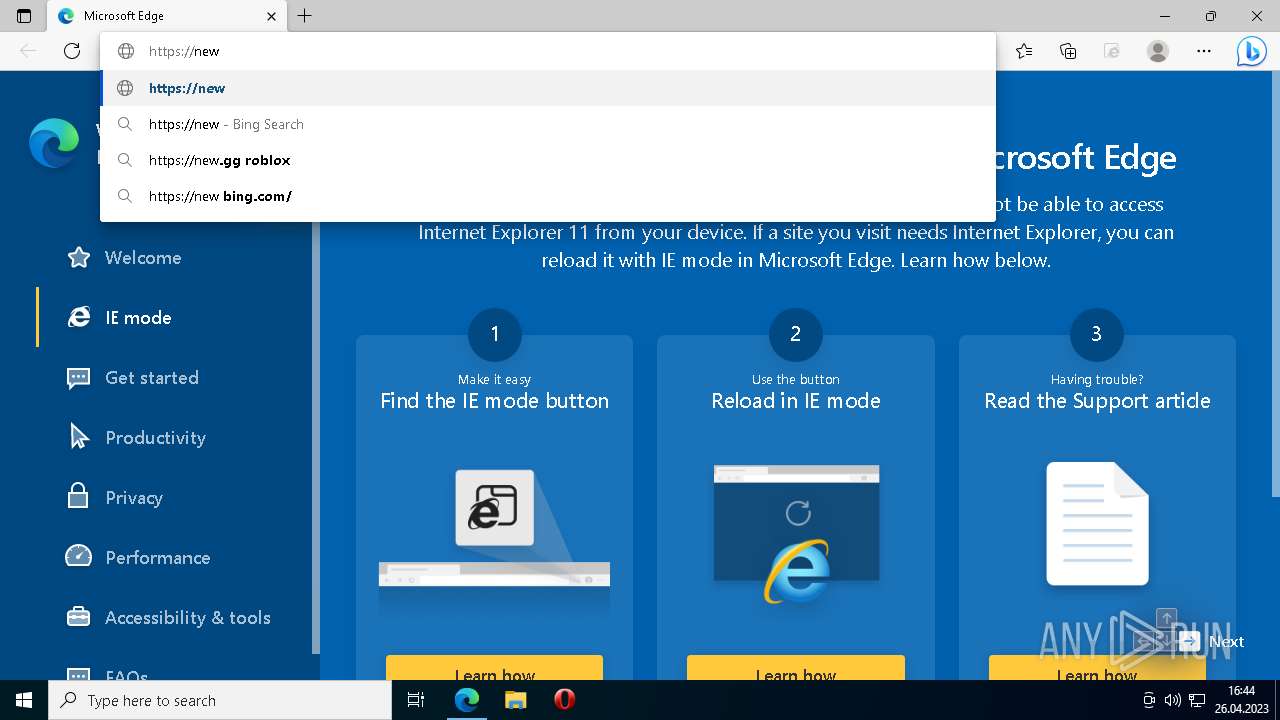The image size is (1280, 720).
Task: Click the Type here to search box
Action: click(220, 700)
